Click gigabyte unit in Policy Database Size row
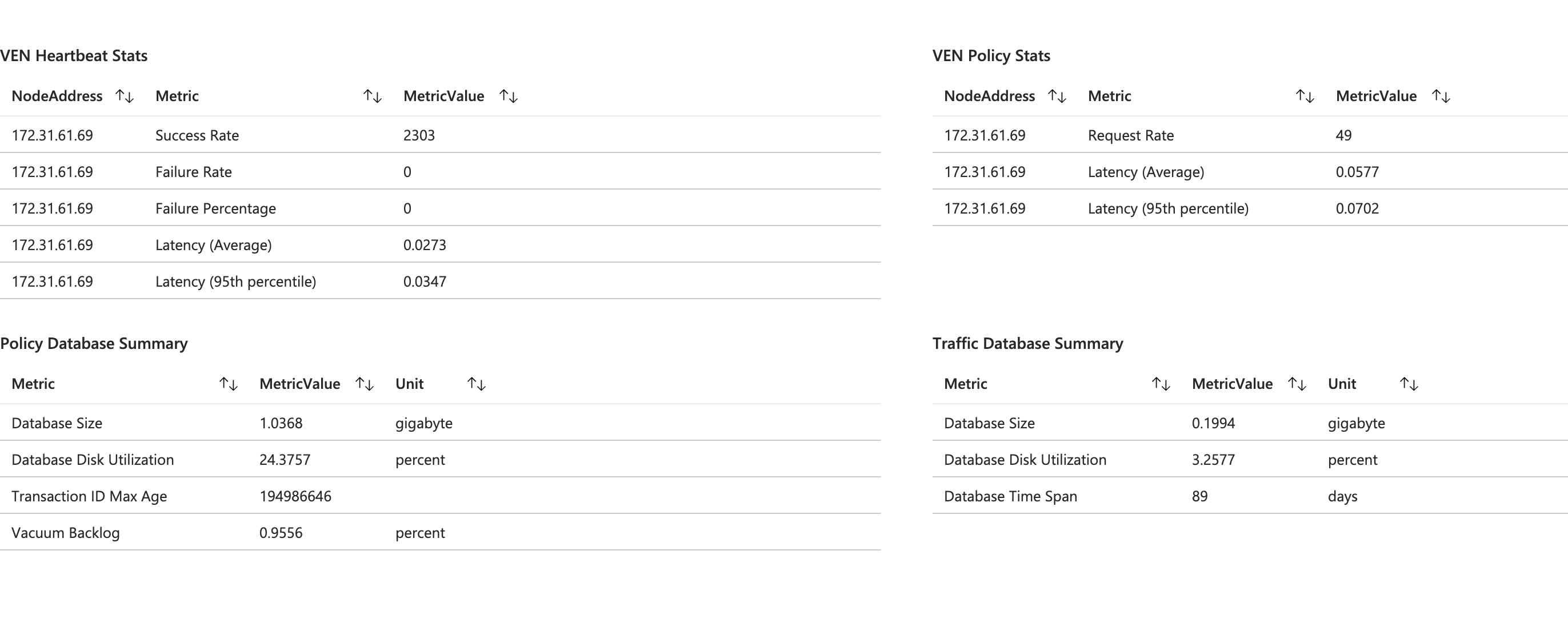The height and width of the screenshot is (627, 1568). 423,423
